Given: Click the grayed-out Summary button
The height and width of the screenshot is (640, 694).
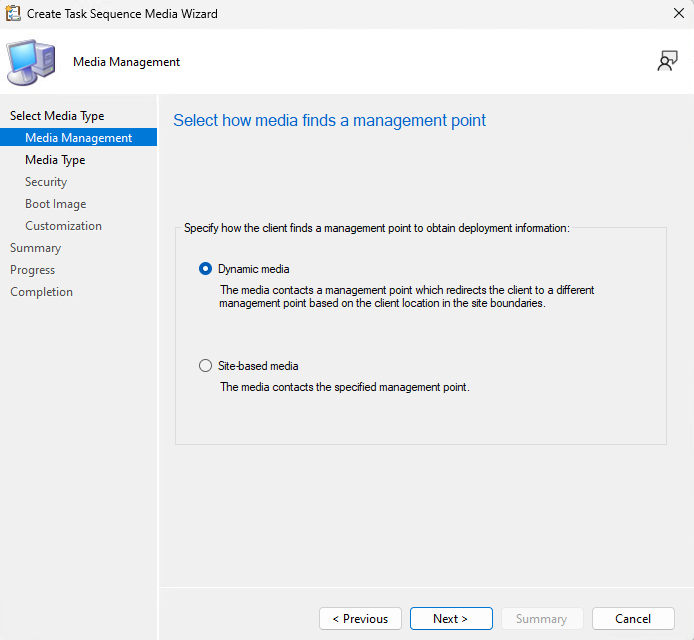Looking at the screenshot, I should coord(541,619).
